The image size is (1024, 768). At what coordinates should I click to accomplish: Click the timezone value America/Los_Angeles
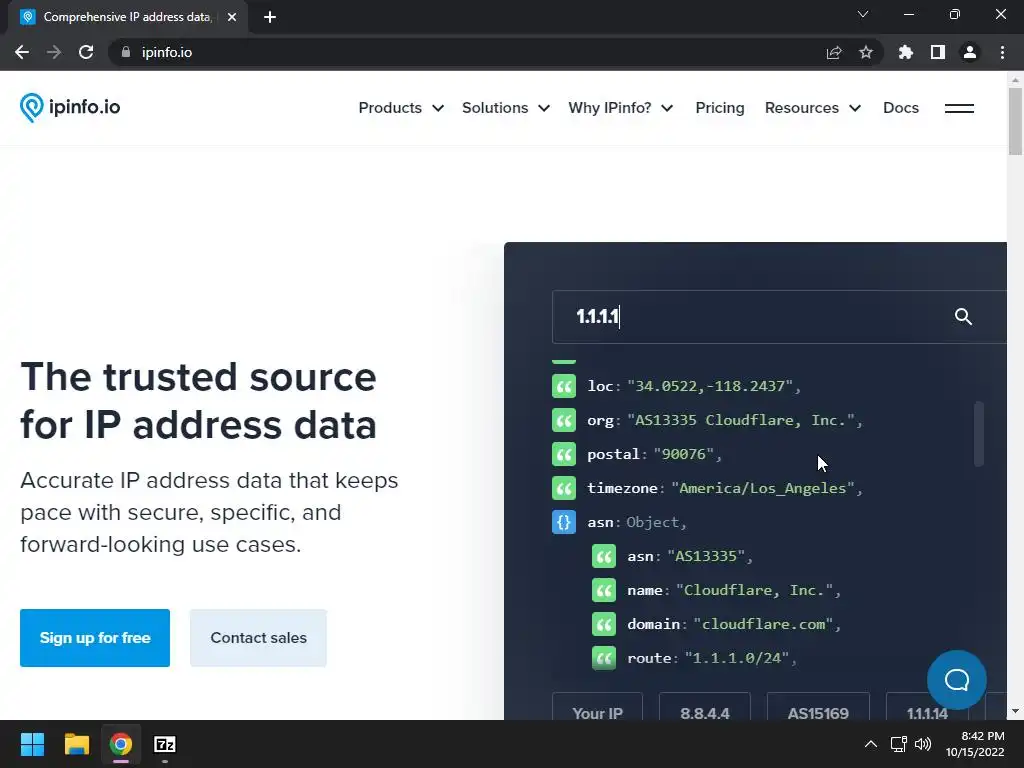(763, 488)
